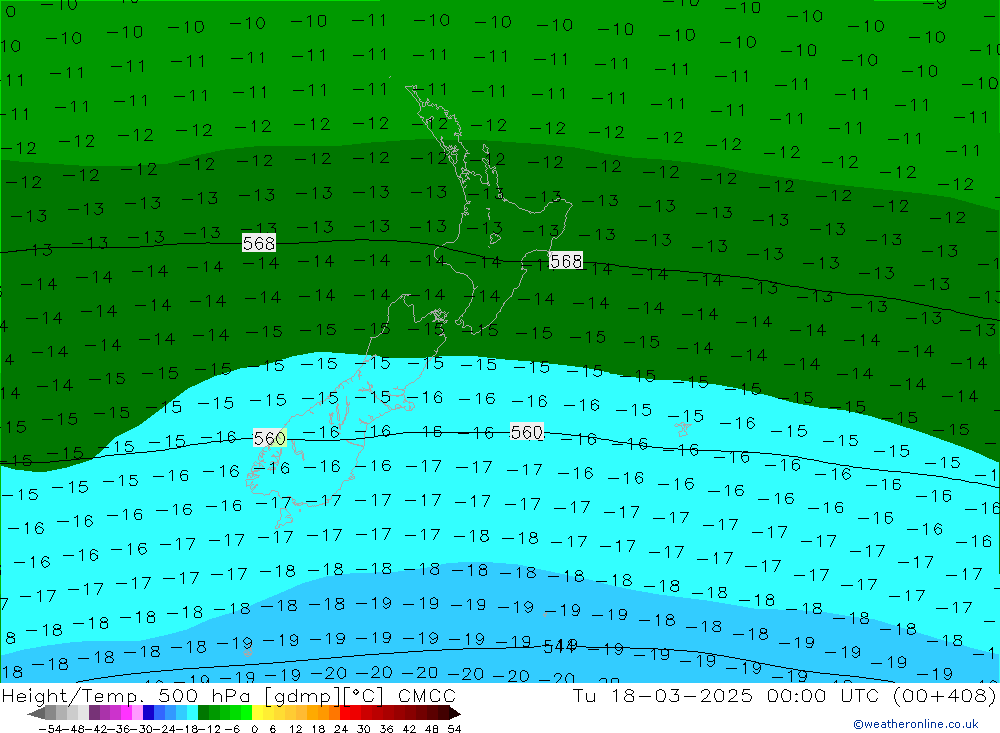This screenshot has width=1000, height=733.
Task: Click the 568 contour label west of North Island
Action: (259, 243)
